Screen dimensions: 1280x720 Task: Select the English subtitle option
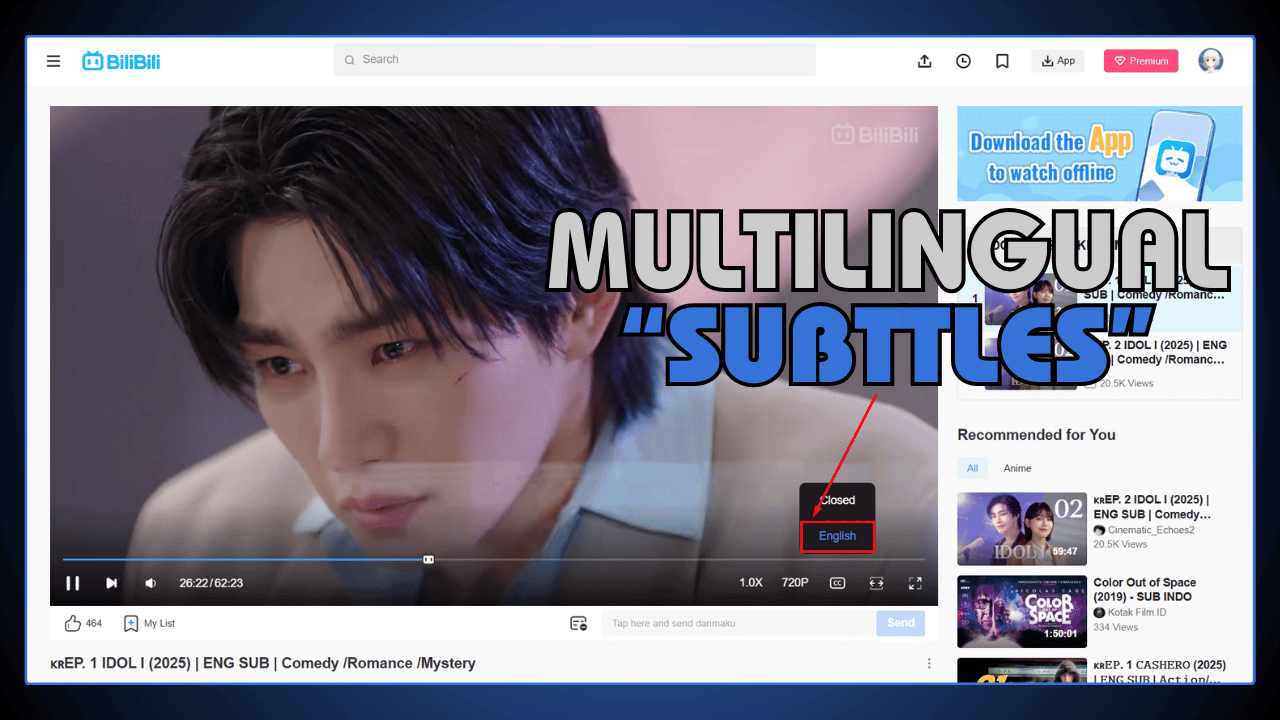[837, 536]
